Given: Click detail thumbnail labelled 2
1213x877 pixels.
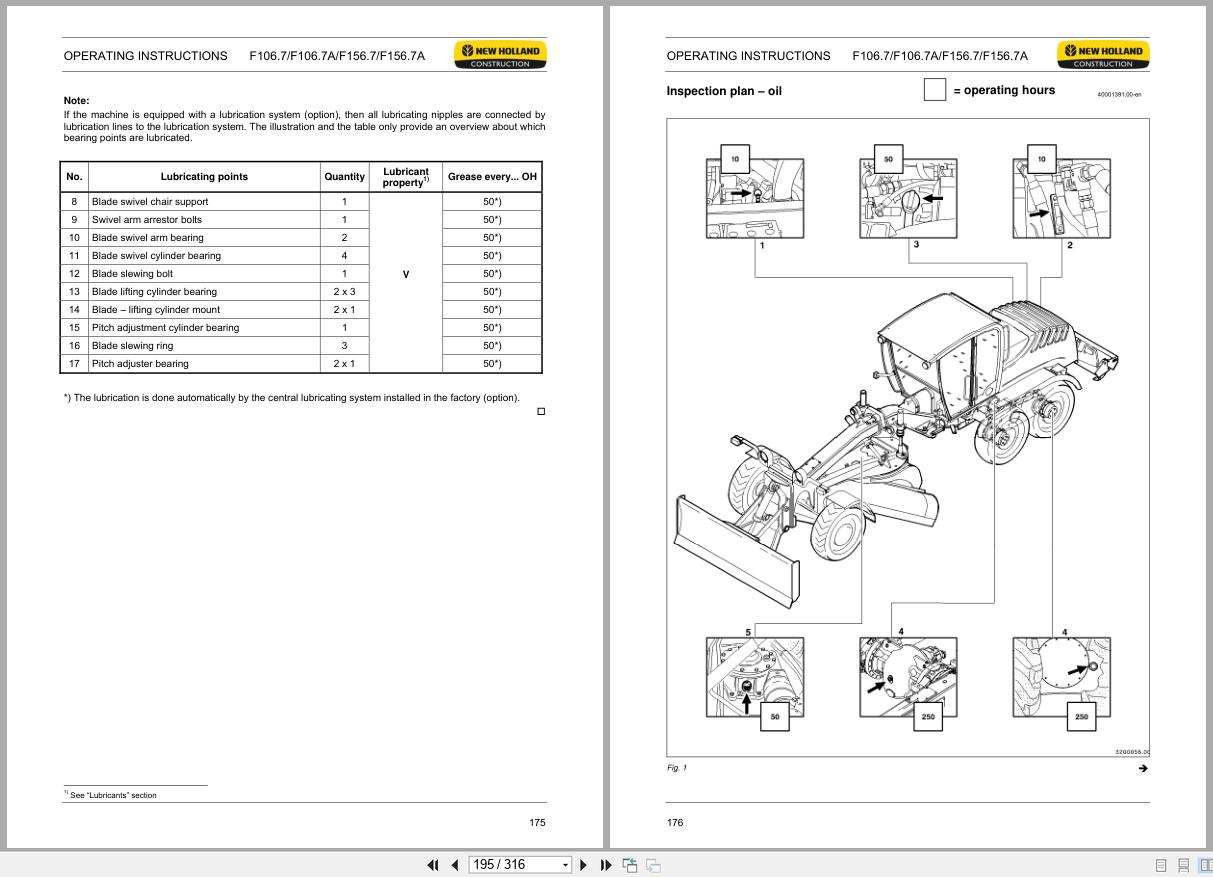Looking at the screenshot, I should pos(1062,197).
